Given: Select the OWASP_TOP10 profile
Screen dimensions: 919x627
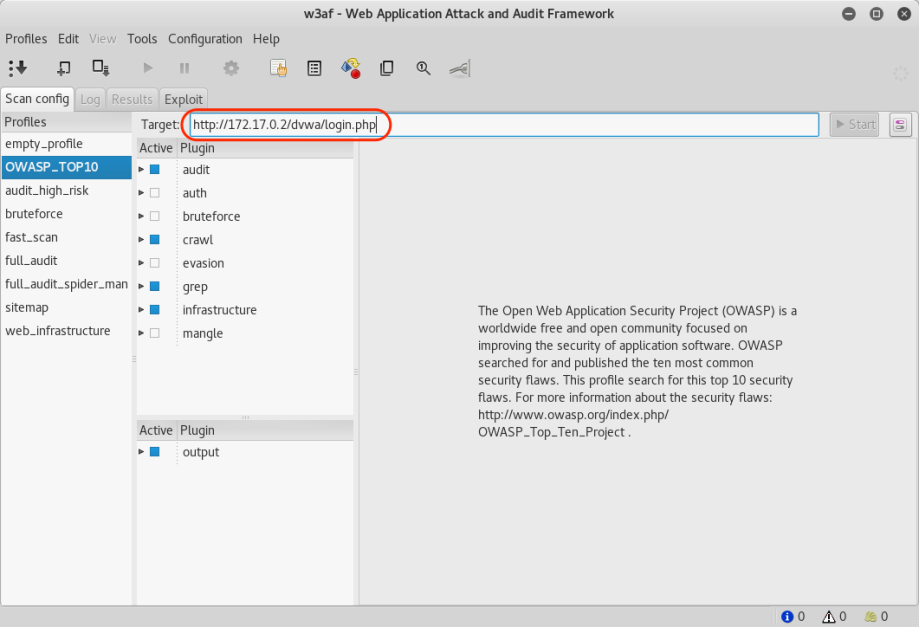Looking at the screenshot, I should [66, 167].
